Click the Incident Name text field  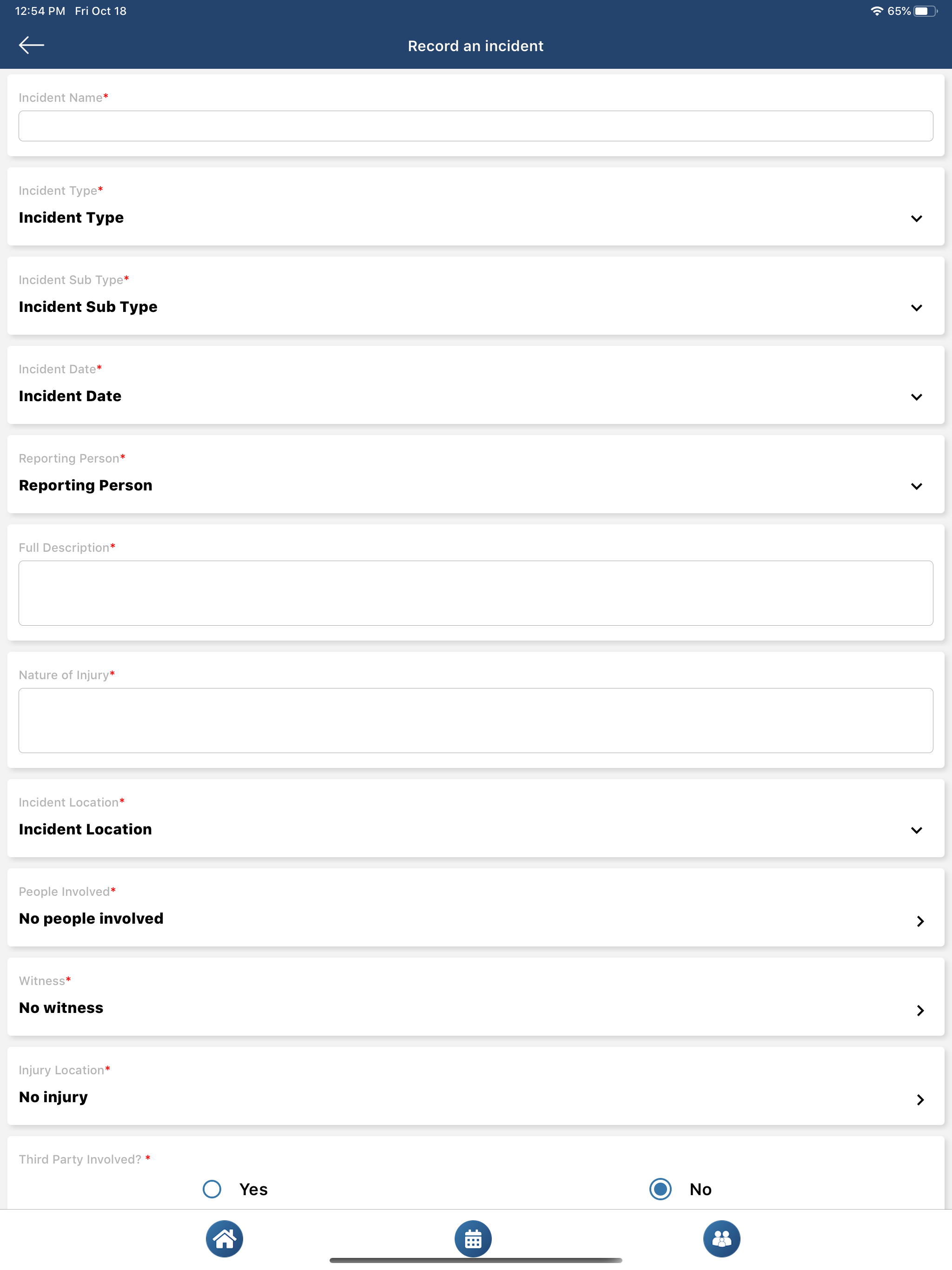pyautogui.click(x=476, y=126)
